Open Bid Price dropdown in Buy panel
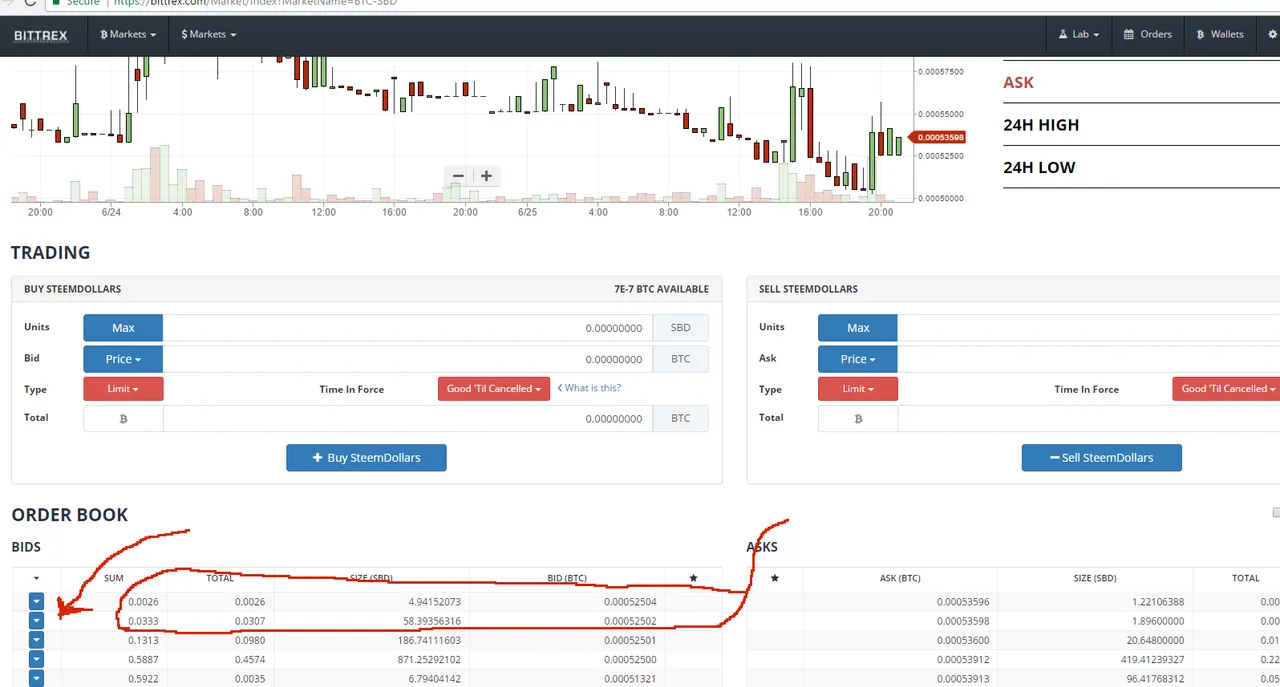The height and width of the screenshot is (687, 1280). 123,359
